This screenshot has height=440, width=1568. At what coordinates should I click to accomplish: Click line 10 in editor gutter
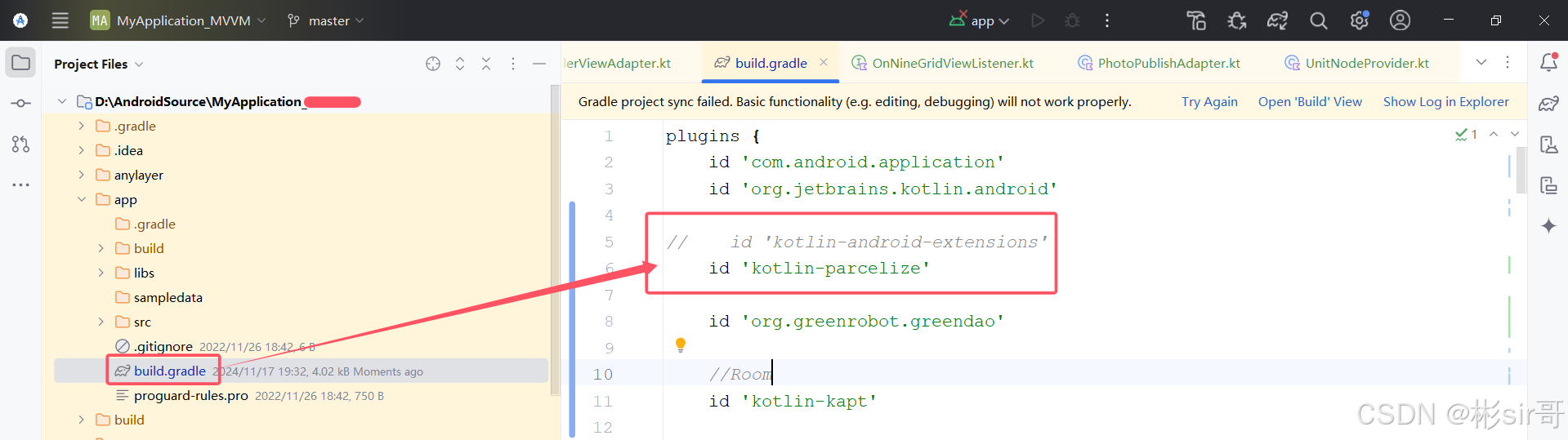[603, 375]
